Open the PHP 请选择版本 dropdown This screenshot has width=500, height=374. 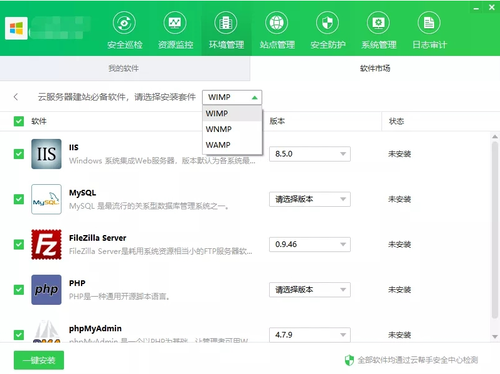coord(310,290)
